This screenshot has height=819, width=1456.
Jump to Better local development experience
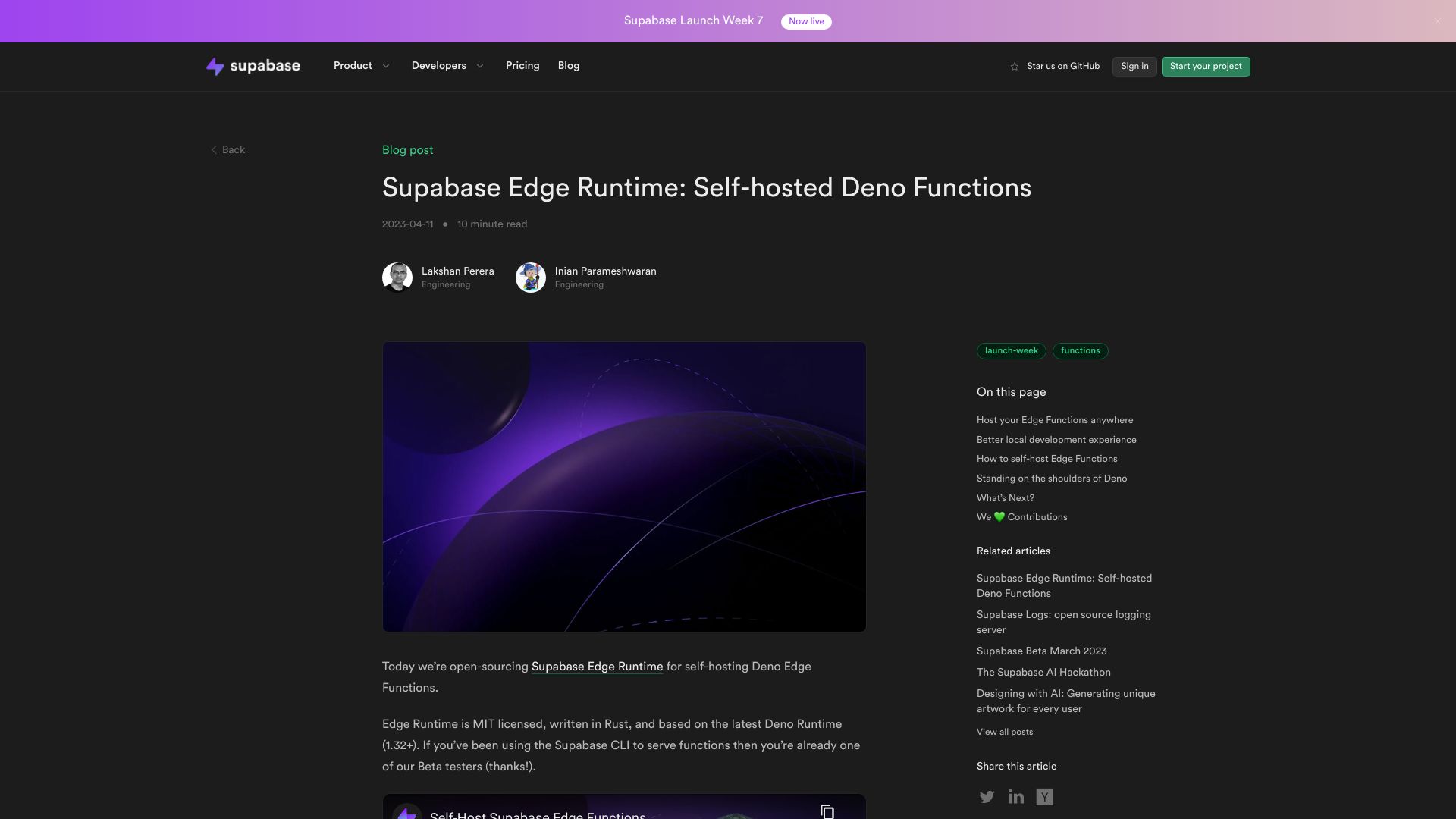1056,440
